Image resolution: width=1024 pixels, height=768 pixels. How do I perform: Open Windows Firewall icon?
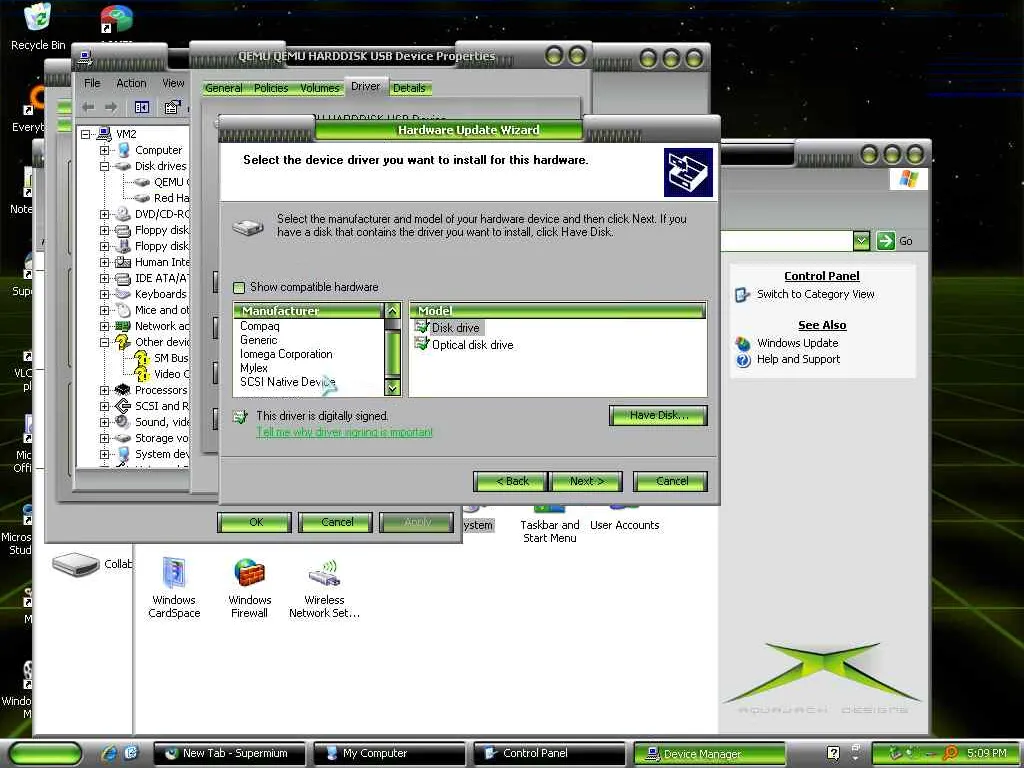[249, 587]
